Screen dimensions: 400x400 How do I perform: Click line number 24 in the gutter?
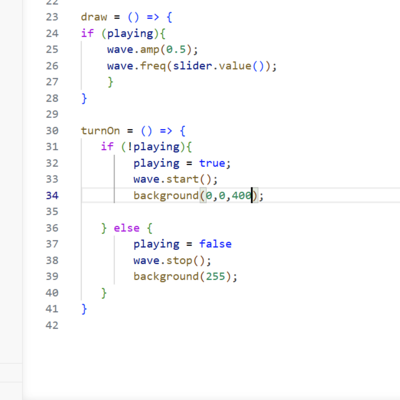tap(52, 33)
